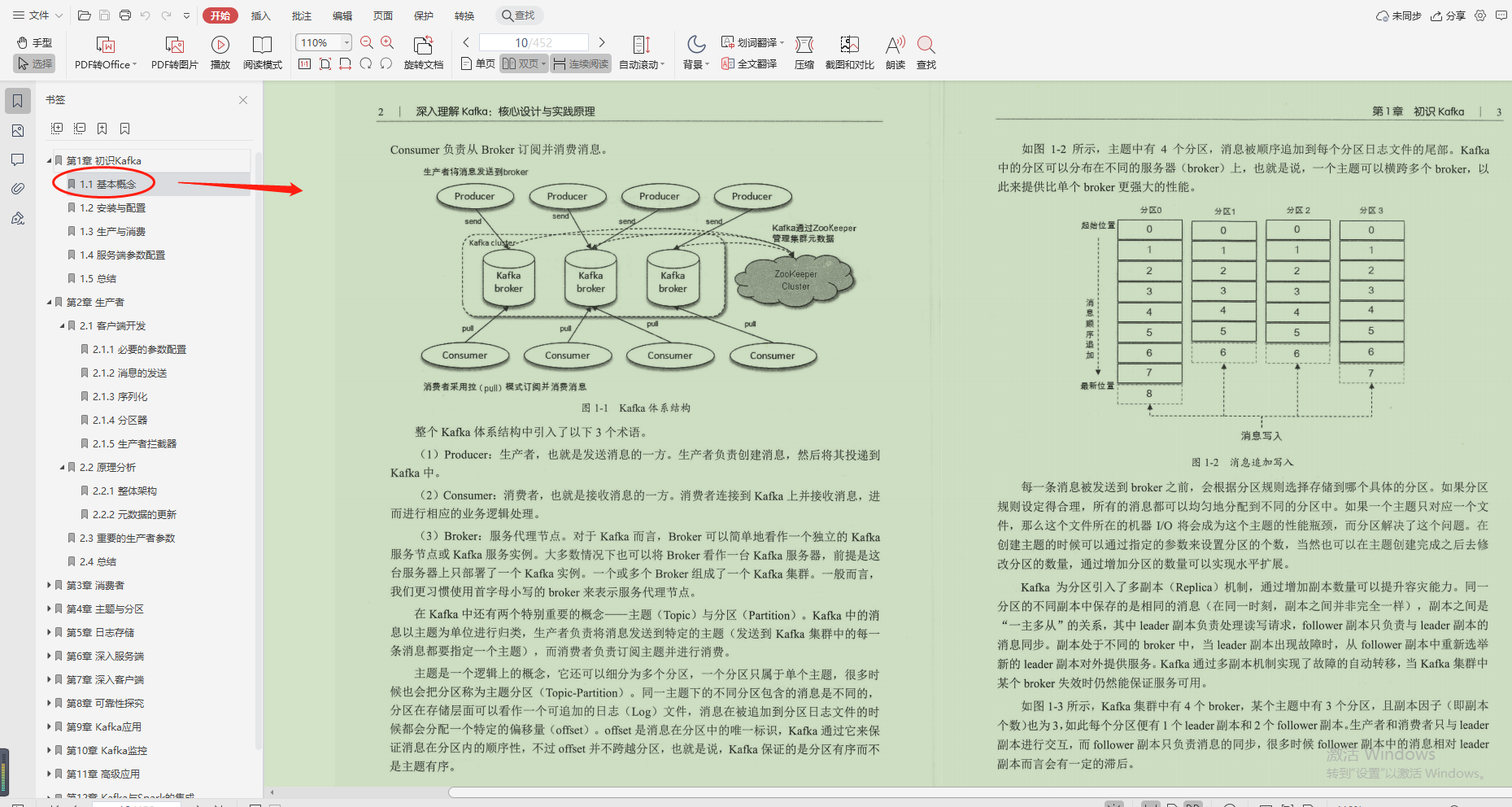Collapse 2.1 客户端开发 bookmark
This screenshot has height=807, width=1512.
click(x=63, y=326)
